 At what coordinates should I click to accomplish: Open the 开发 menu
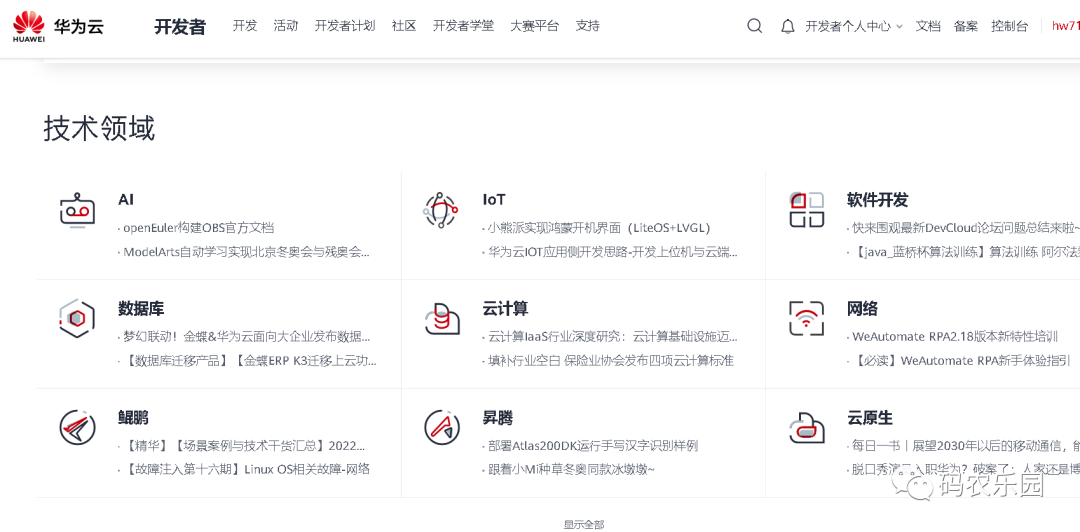pyautogui.click(x=245, y=26)
